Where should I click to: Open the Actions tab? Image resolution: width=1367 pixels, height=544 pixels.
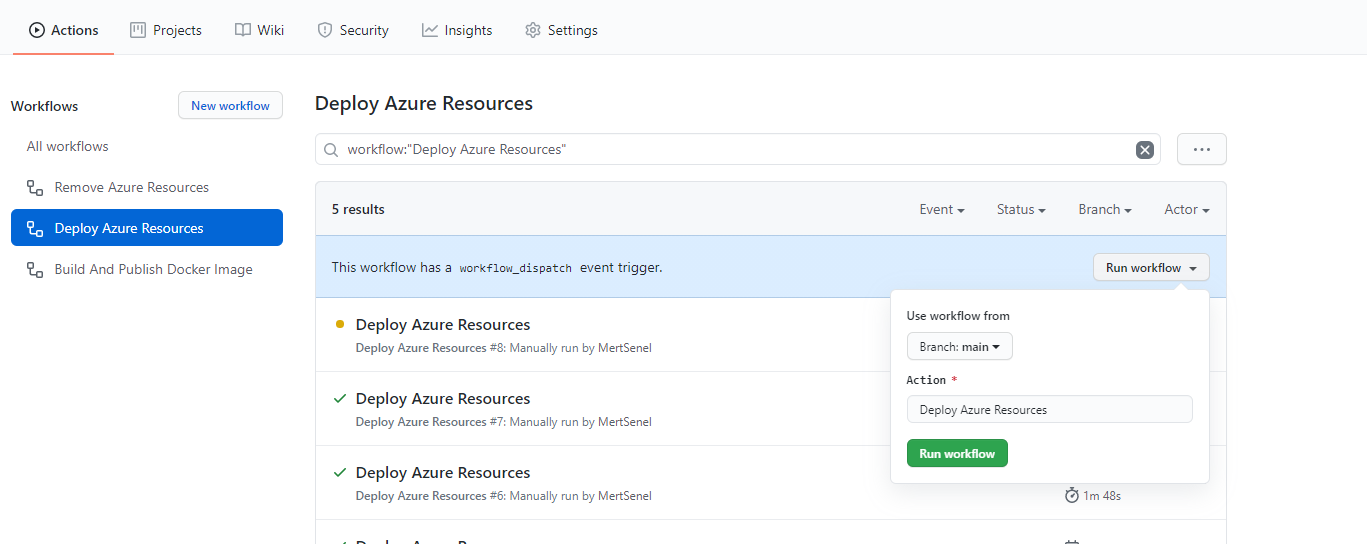63,30
